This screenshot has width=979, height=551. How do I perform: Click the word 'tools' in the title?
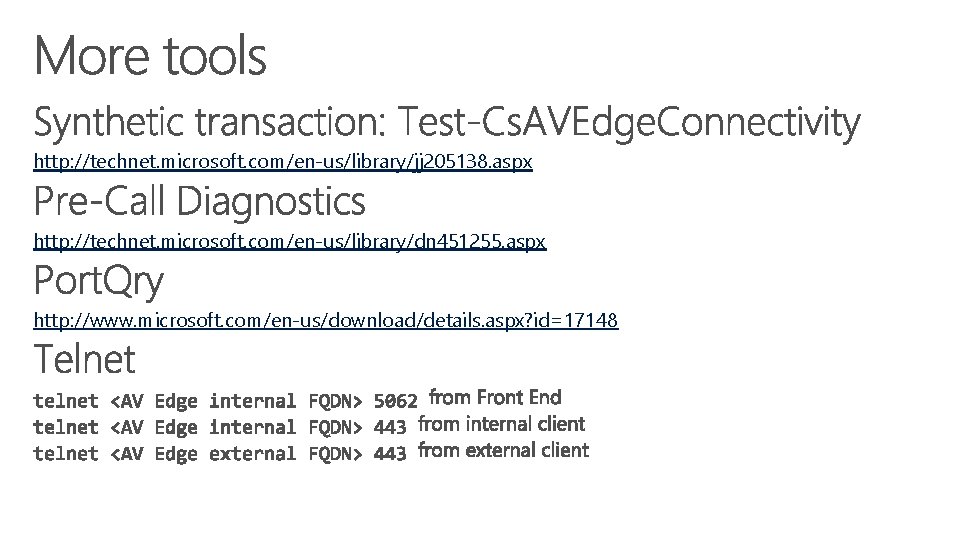[215, 56]
